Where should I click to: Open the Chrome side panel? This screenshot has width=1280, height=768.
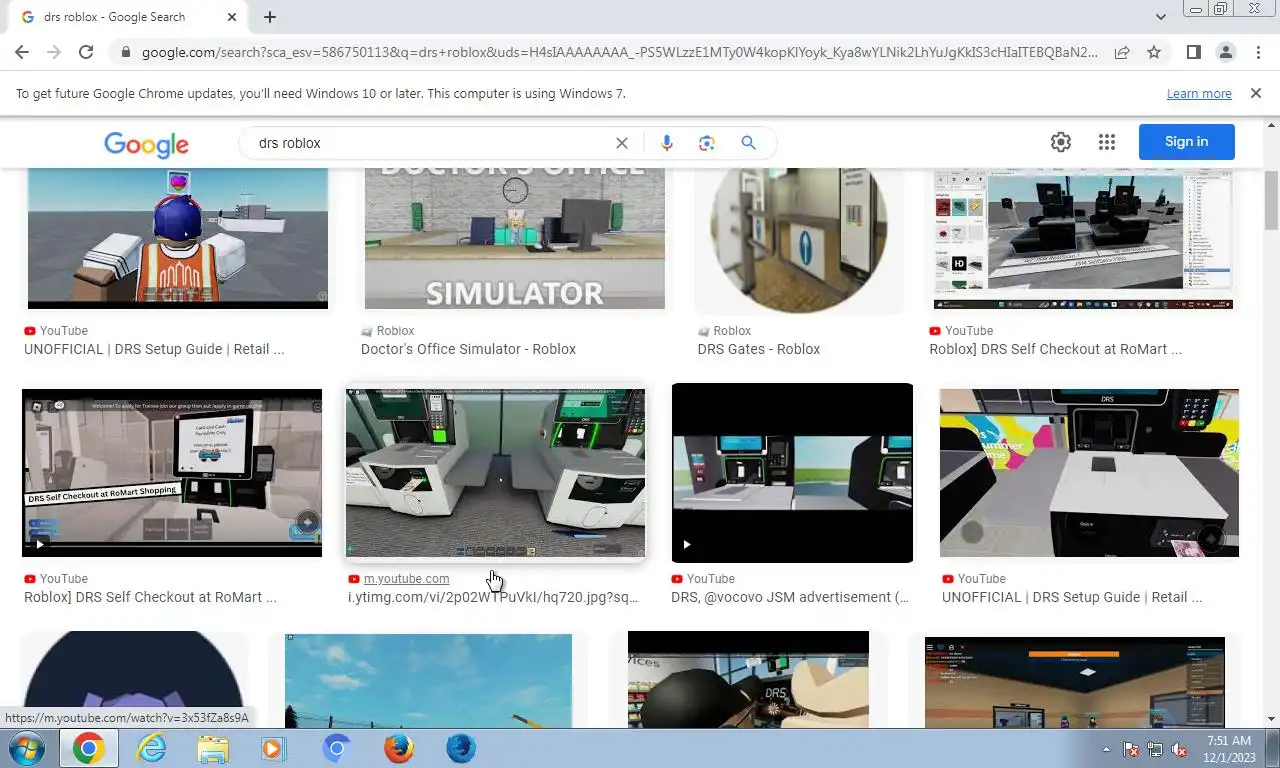tap(1194, 52)
